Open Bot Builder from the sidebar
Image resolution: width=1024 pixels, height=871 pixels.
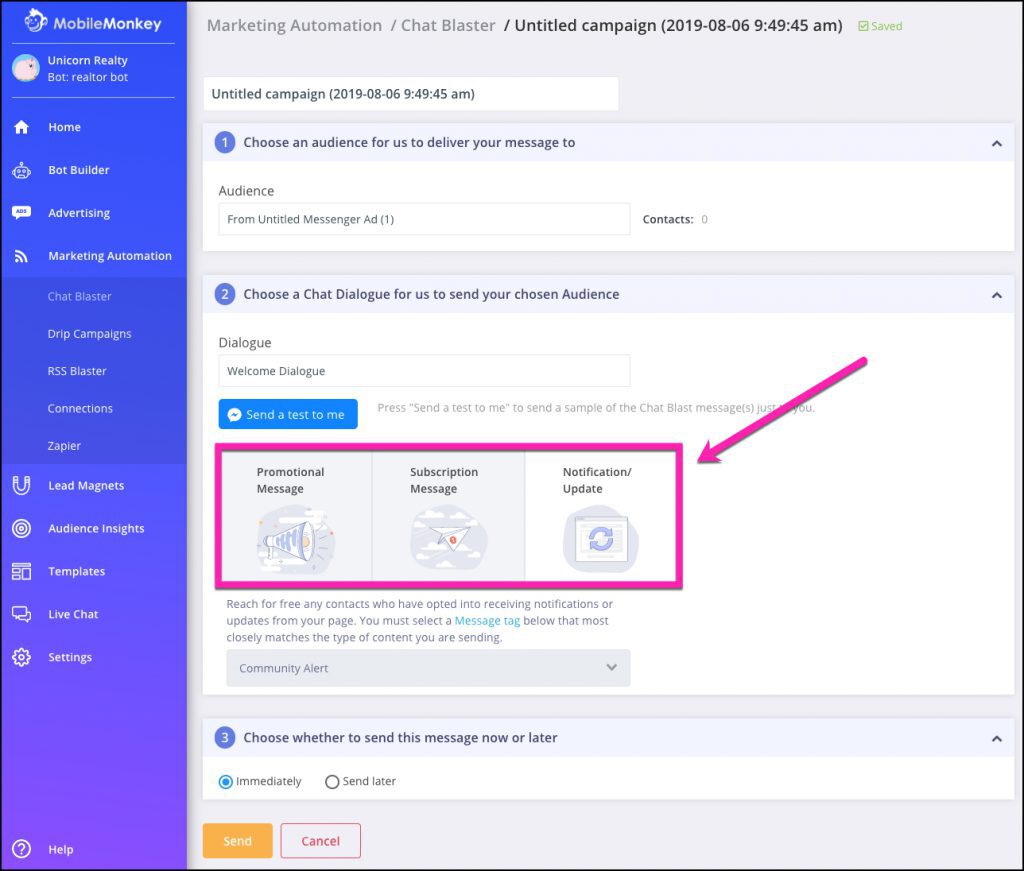23,170
